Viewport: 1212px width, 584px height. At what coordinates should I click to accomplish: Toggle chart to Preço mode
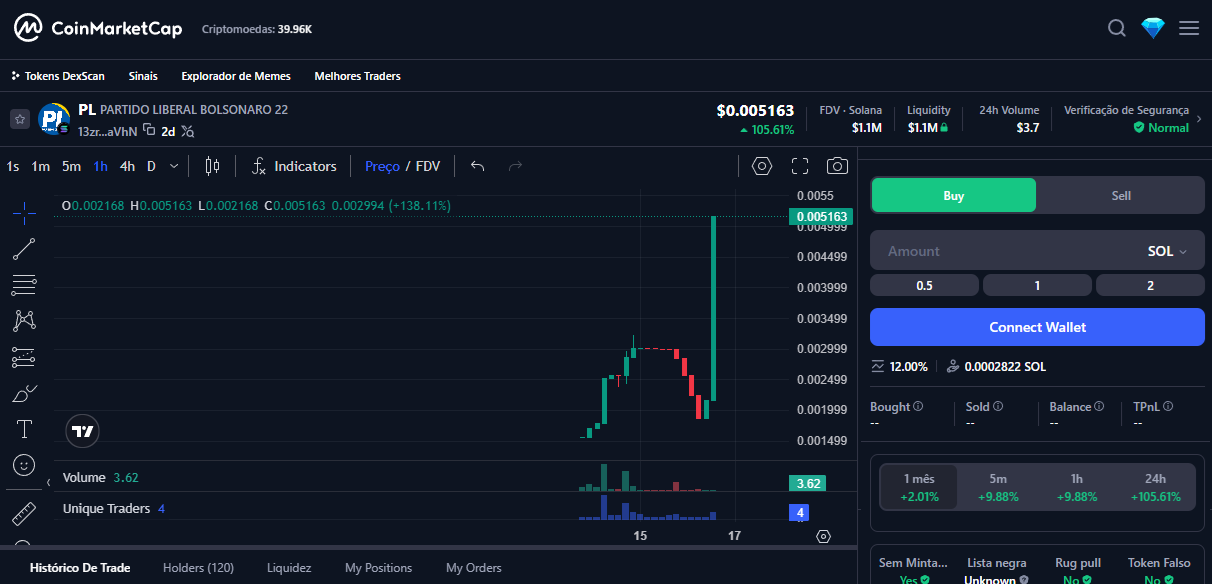[x=382, y=166]
